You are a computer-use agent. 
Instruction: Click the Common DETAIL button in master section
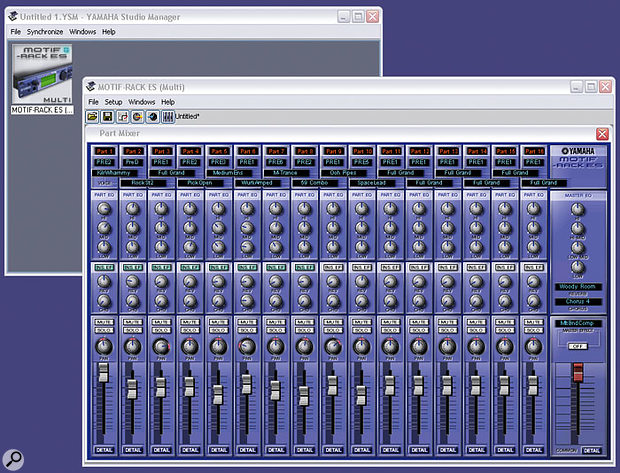click(x=592, y=450)
